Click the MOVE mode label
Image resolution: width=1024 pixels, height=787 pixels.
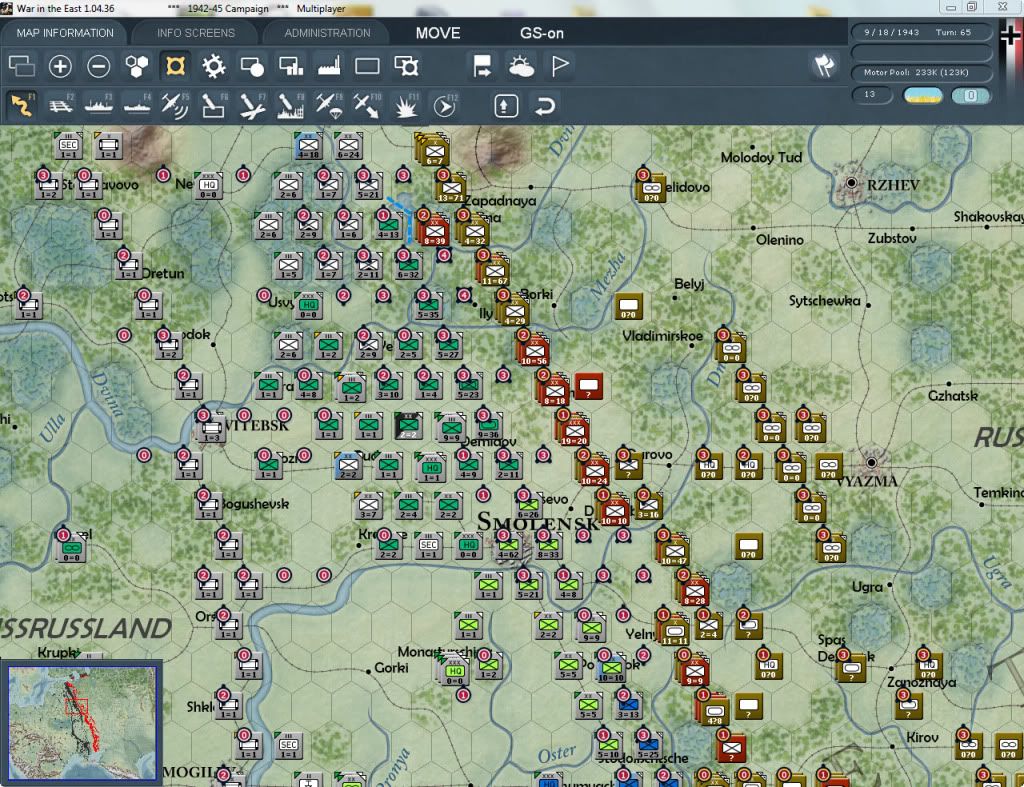pos(438,33)
